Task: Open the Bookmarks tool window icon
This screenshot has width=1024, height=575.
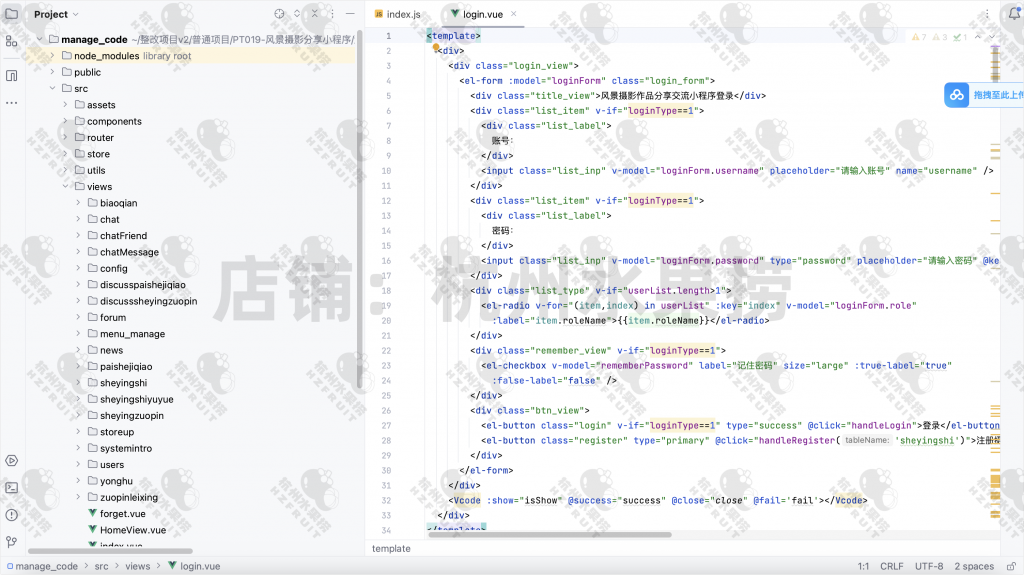Action: (x=12, y=75)
